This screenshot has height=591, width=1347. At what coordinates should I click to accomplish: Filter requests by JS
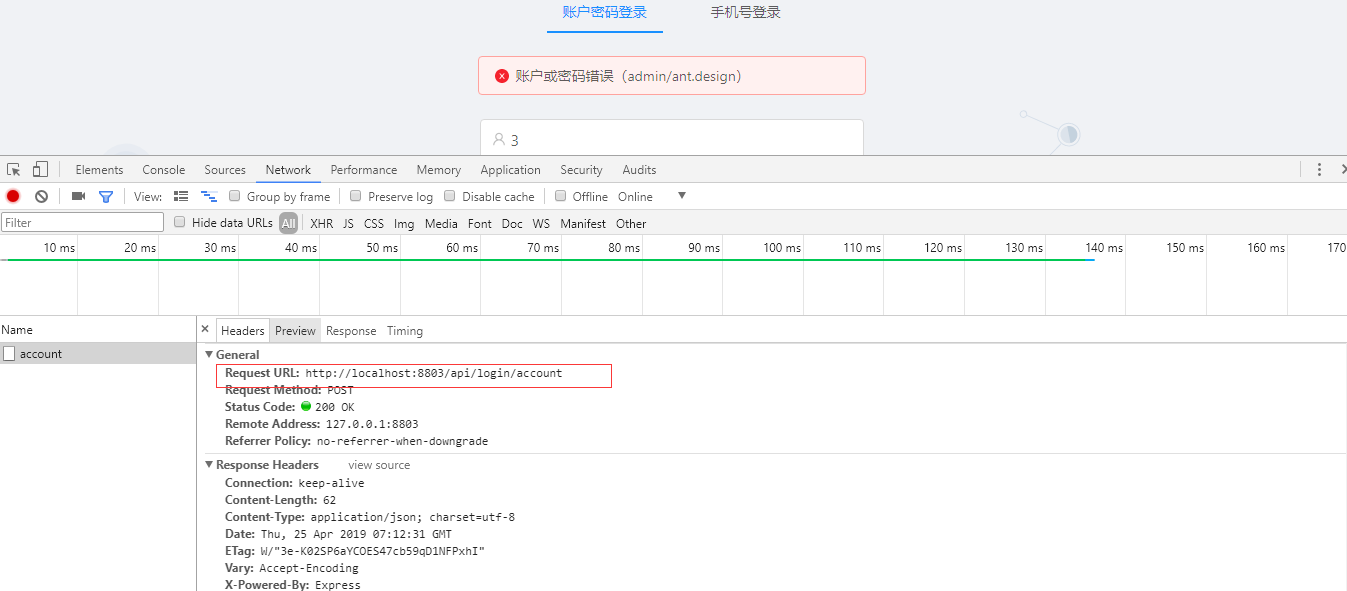(x=348, y=223)
